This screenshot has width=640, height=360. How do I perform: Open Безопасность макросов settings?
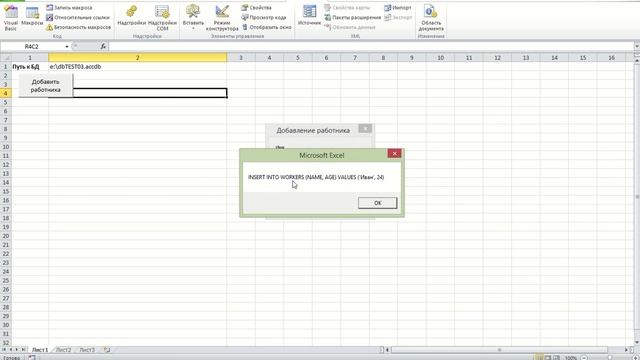(78, 27)
